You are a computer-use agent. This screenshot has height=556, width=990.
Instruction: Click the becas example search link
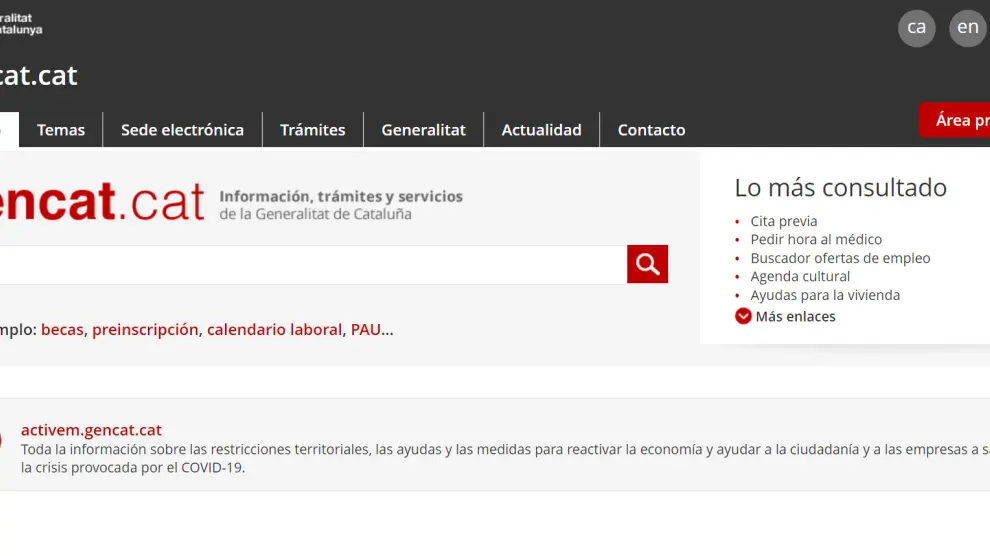tap(62, 330)
